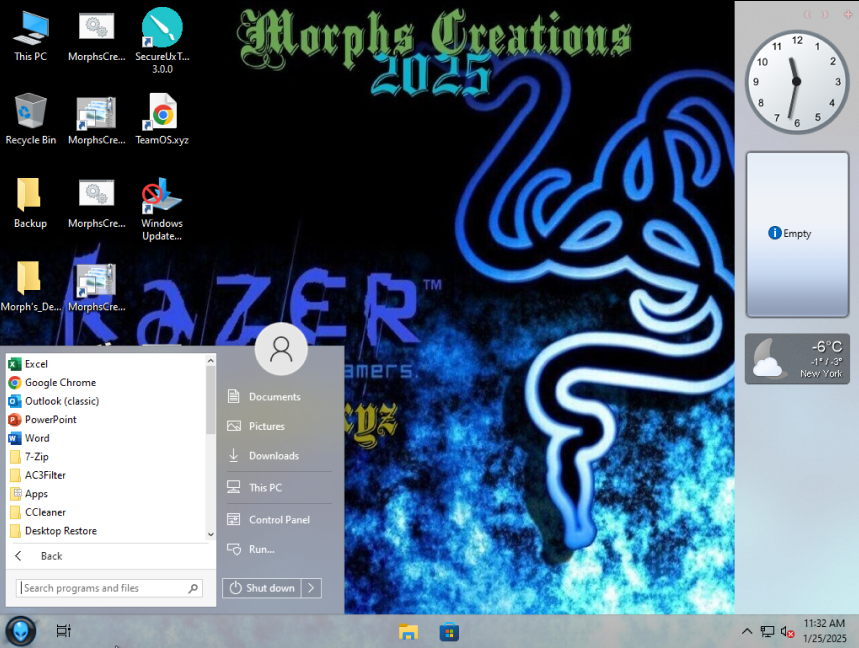Open Downloads from the Start menu
Screen dimensions: 859x648
279,456
